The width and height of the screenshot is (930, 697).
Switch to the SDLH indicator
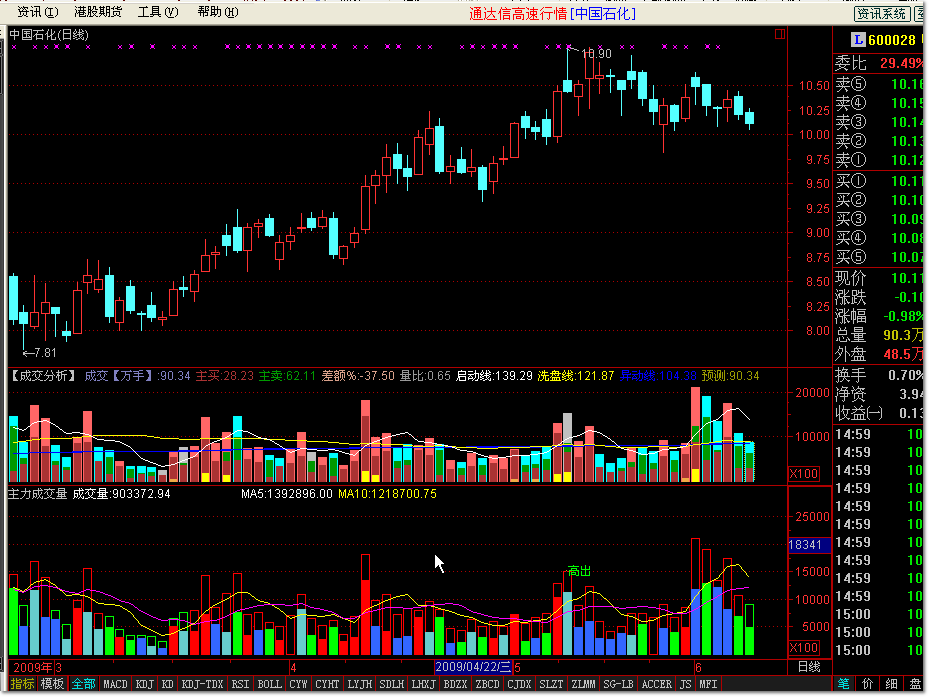(x=391, y=684)
